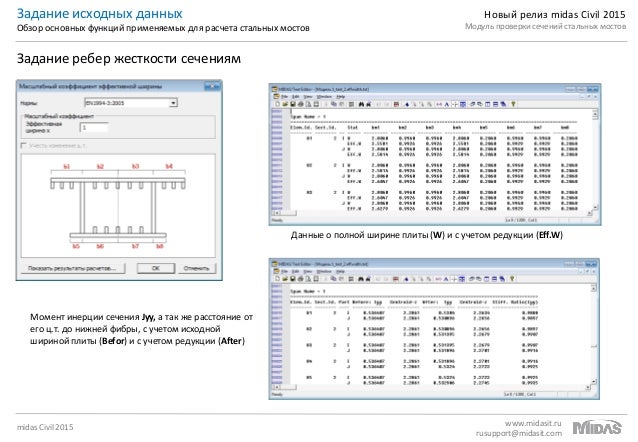Open Edit menu in the Eff.W text editor
Screen dimensions: 638x442
tap(295, 96)
